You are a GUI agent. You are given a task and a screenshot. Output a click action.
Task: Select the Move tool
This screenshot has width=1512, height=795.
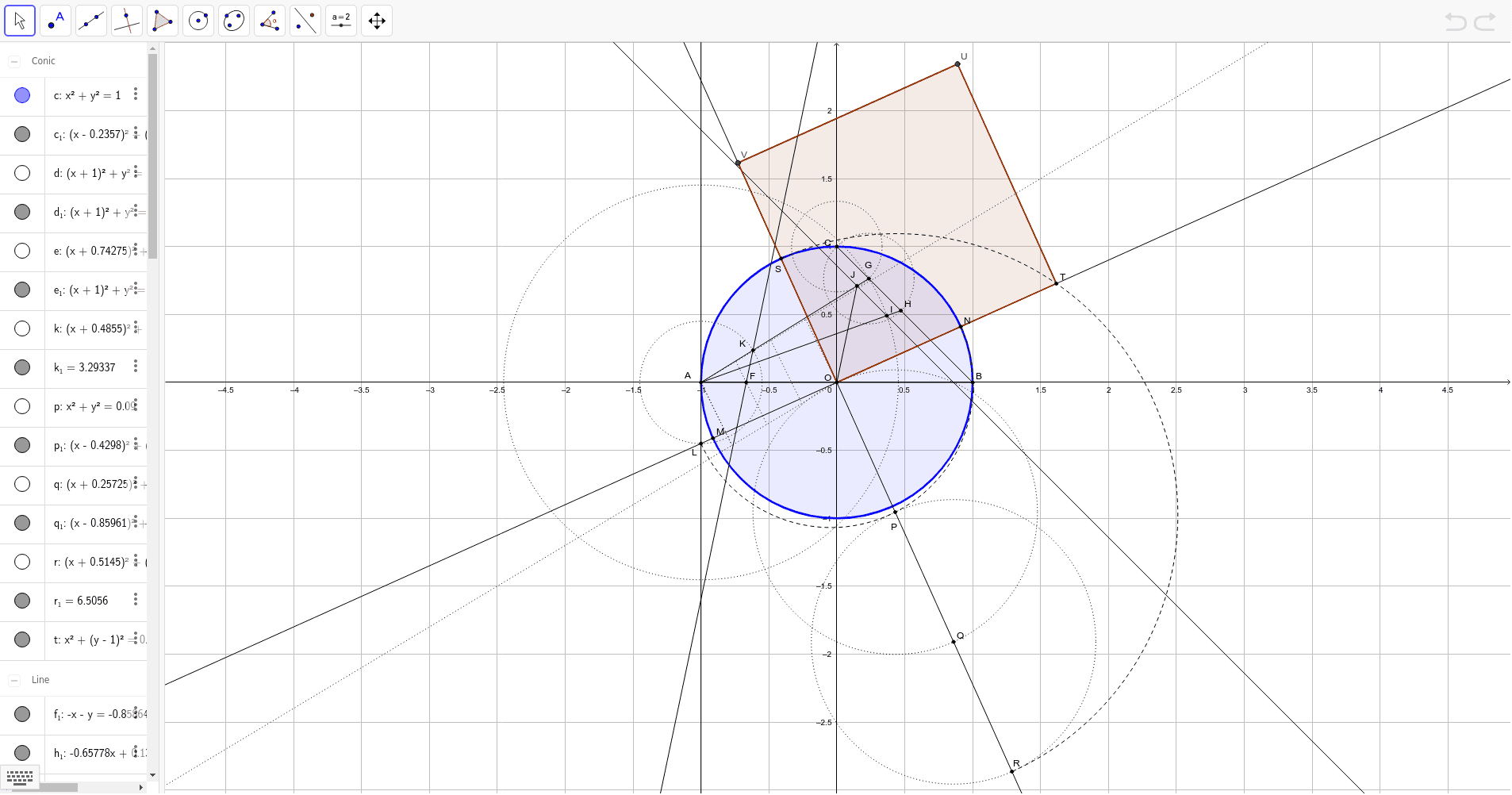click(19, 20)
